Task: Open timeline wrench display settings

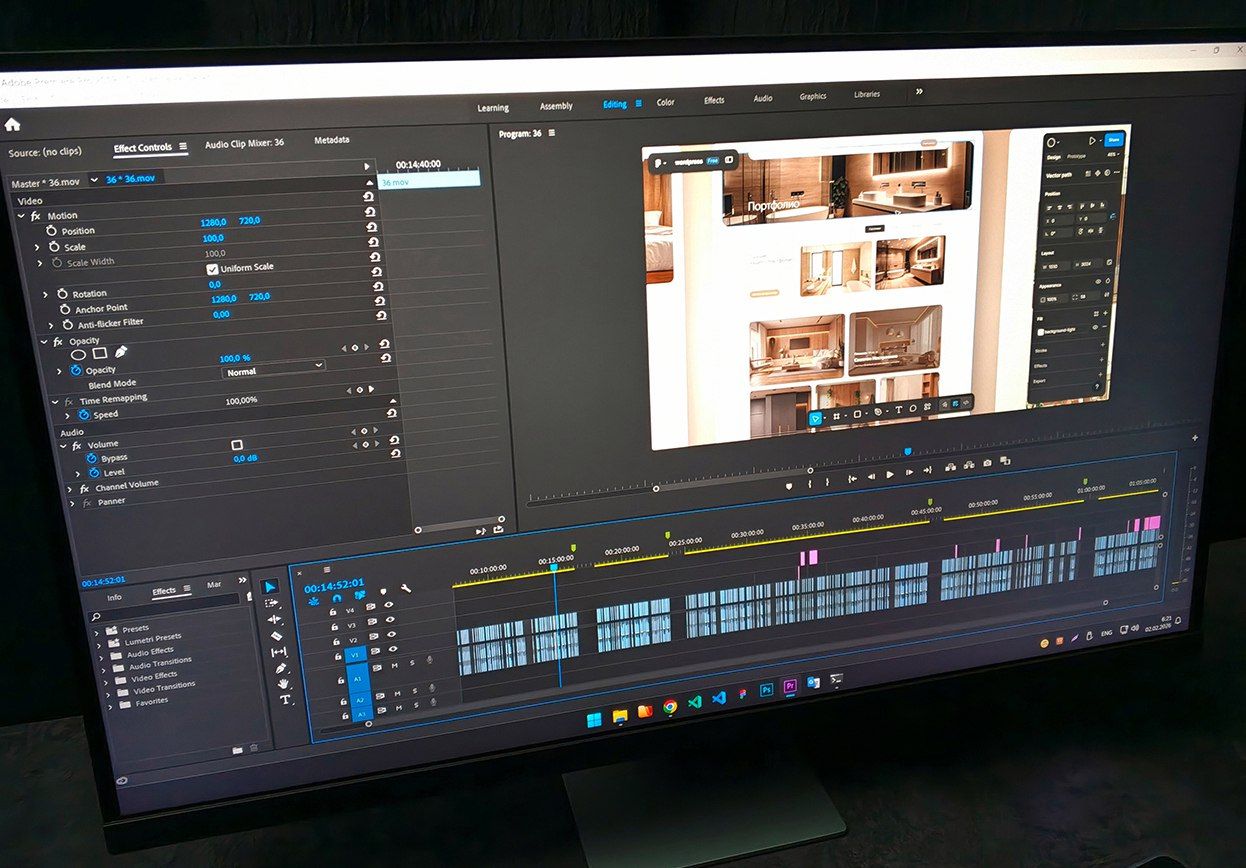Action: (x=406, y=589)
